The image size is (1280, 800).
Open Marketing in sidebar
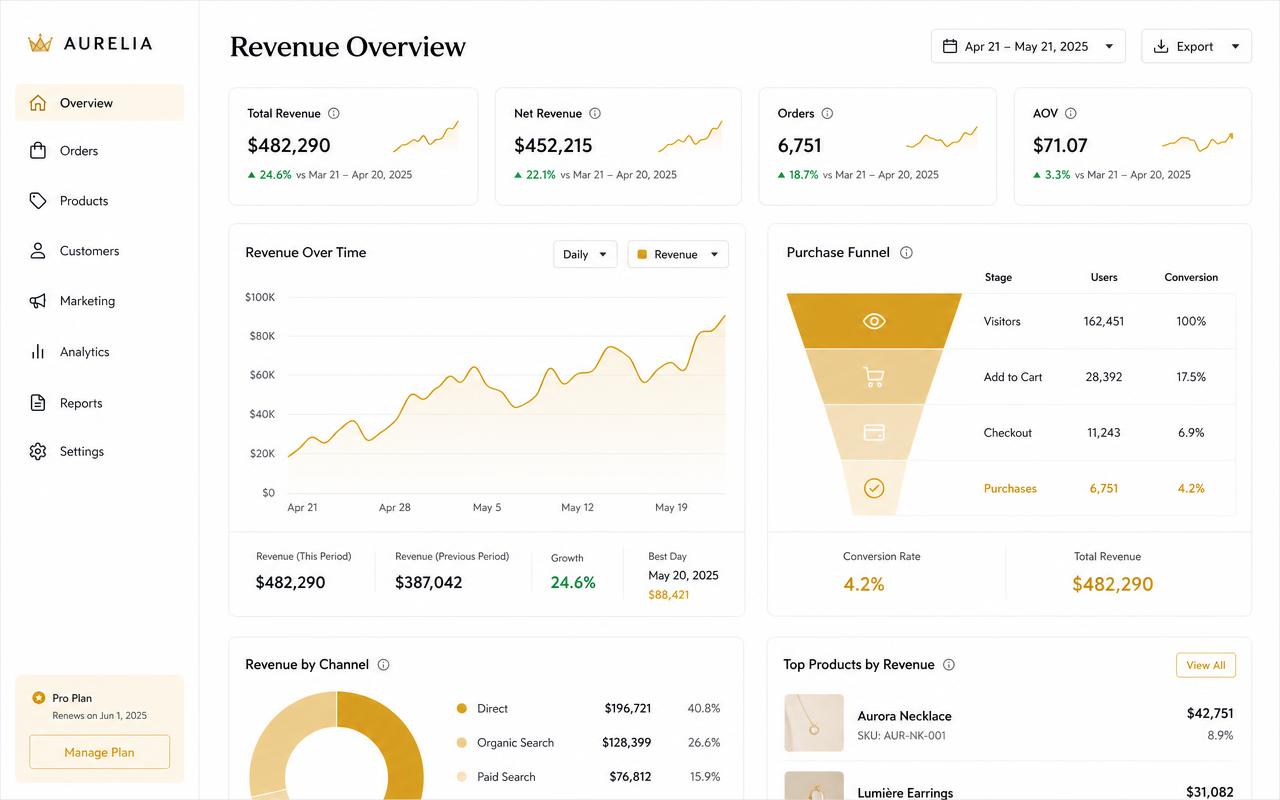[x=99, y=301]
